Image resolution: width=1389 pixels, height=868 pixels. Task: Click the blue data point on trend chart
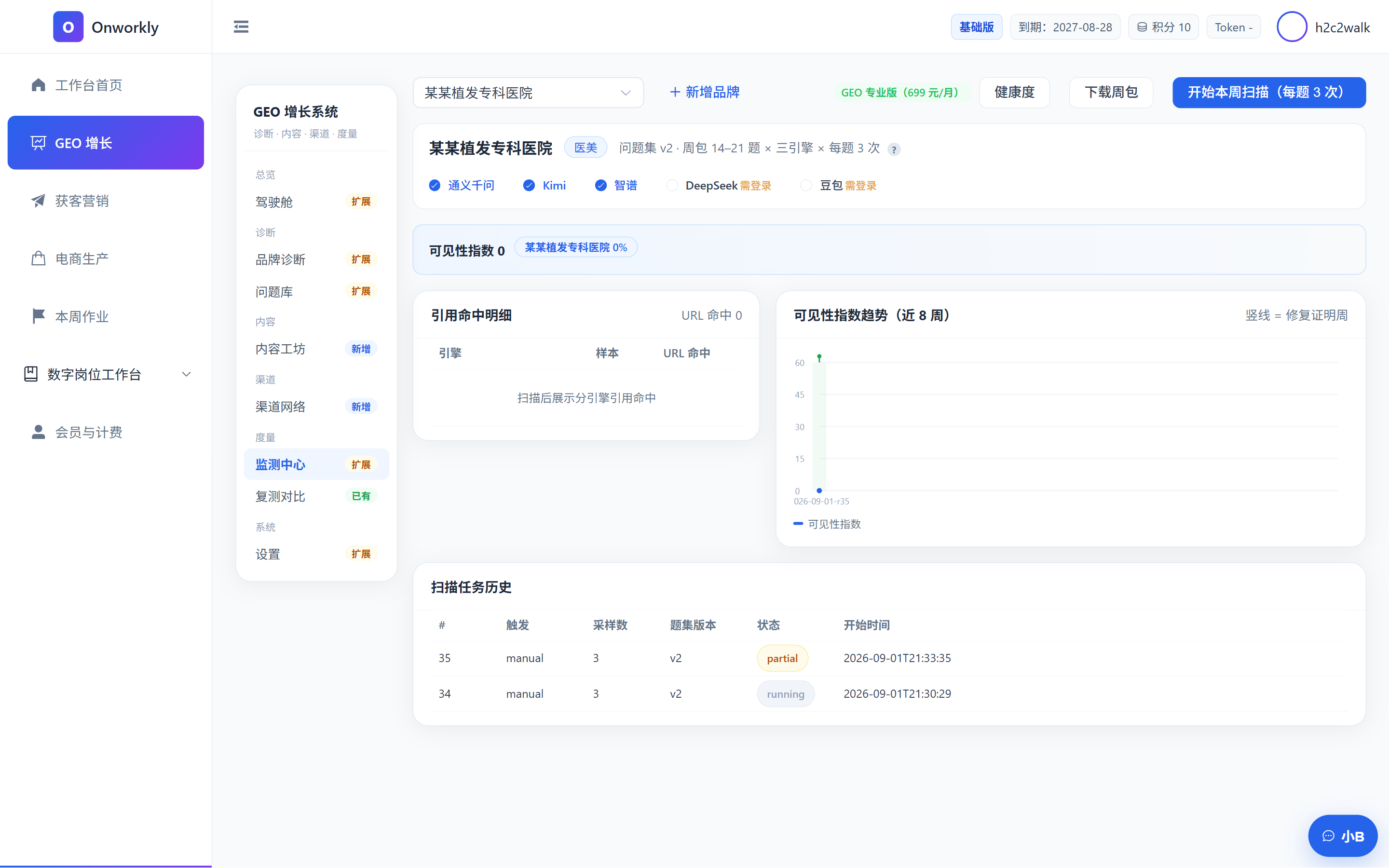click(x=819, y=491)
